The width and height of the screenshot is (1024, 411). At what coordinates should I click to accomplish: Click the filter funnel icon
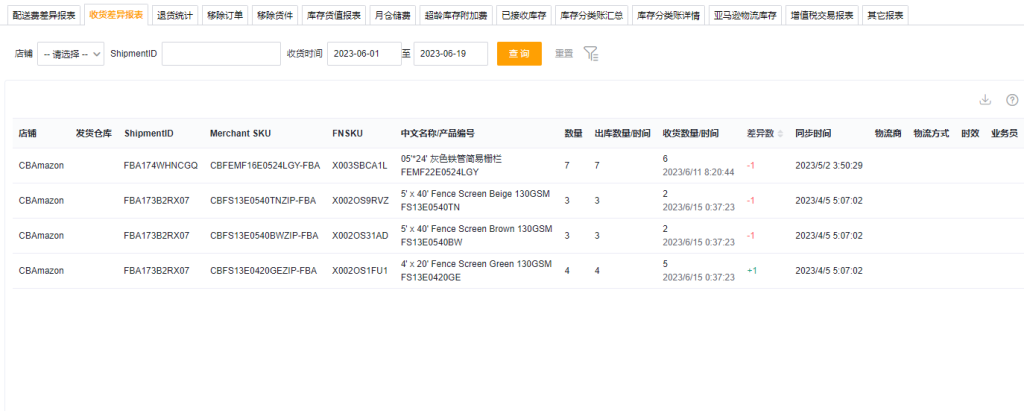[591, 54]
